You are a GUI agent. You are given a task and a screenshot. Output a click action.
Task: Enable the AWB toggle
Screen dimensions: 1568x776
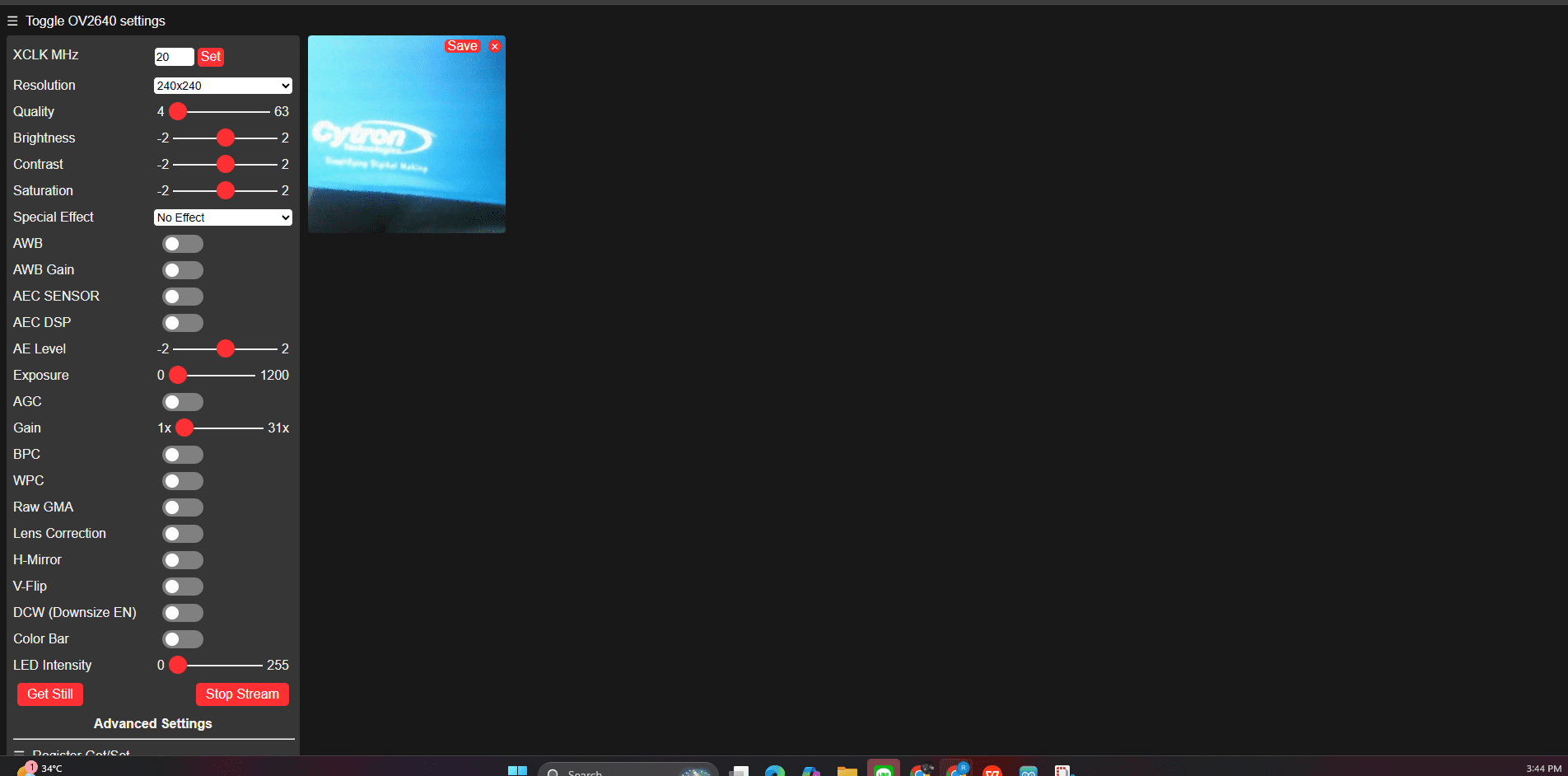point(183,244)
